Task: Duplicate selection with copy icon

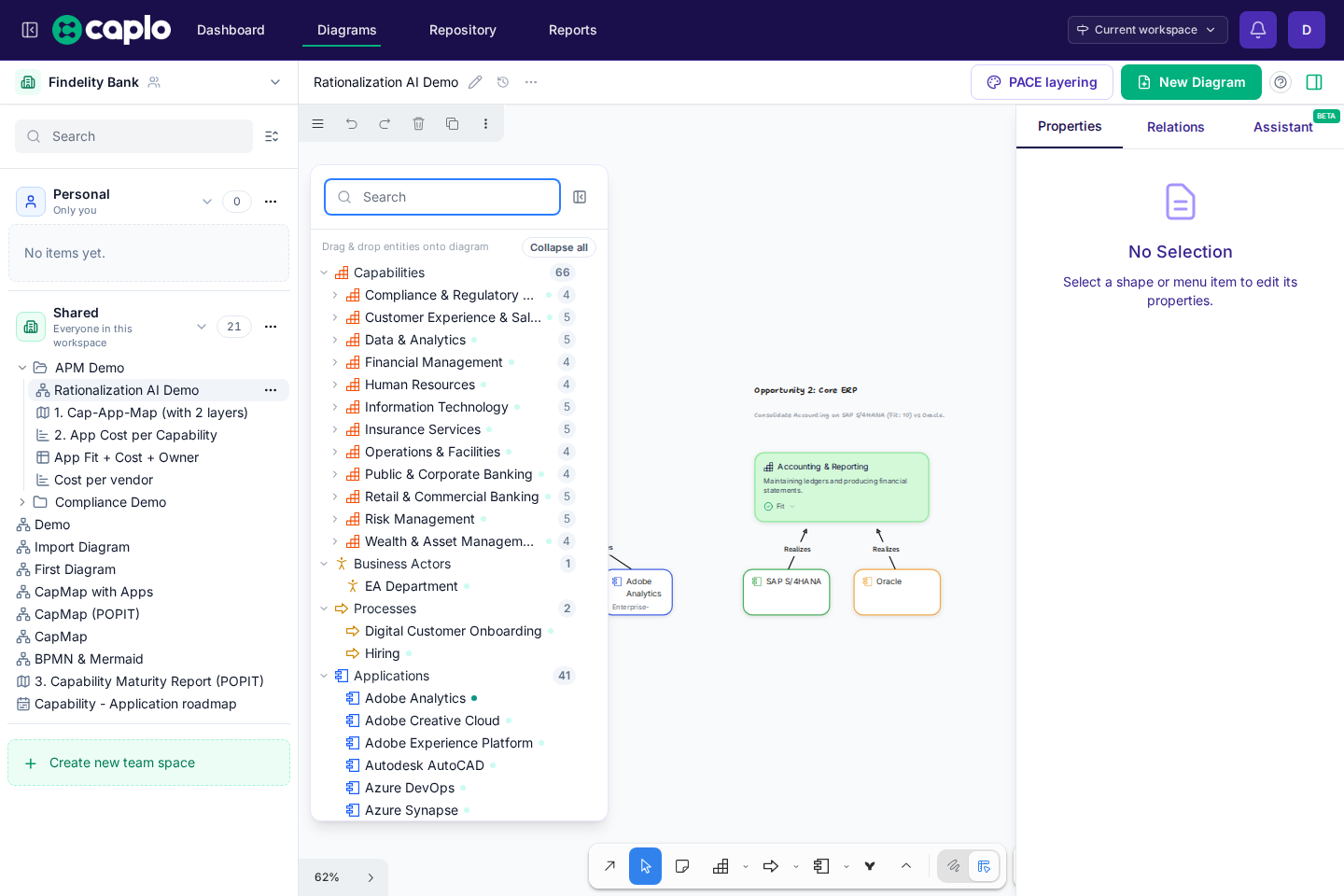Action: [452, 123]
